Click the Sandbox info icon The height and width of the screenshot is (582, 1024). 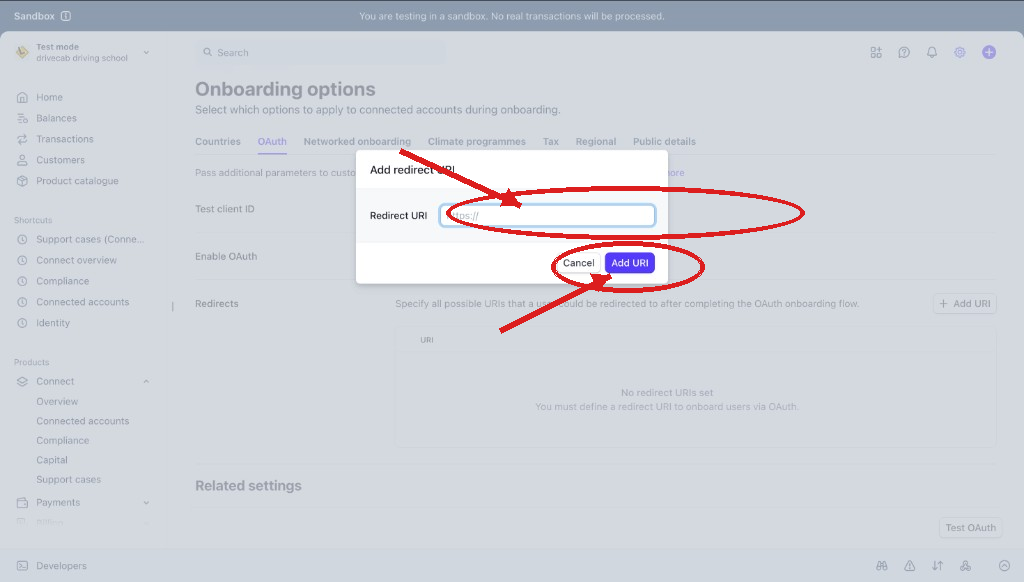click(66, 16)
